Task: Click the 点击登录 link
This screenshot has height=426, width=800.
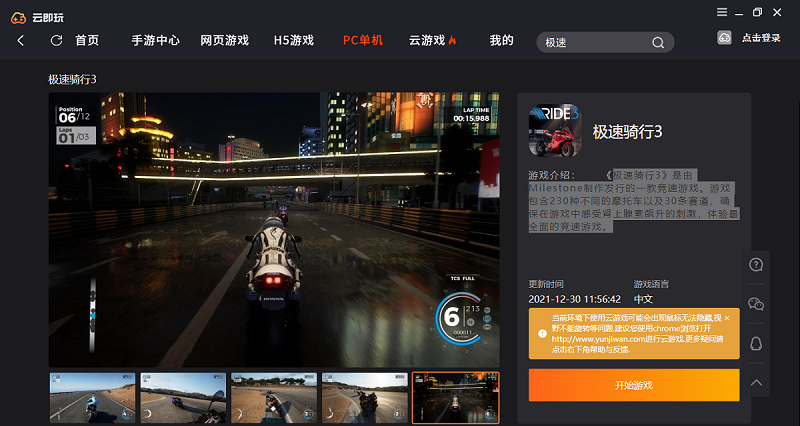Action: (x=761, y=38)
